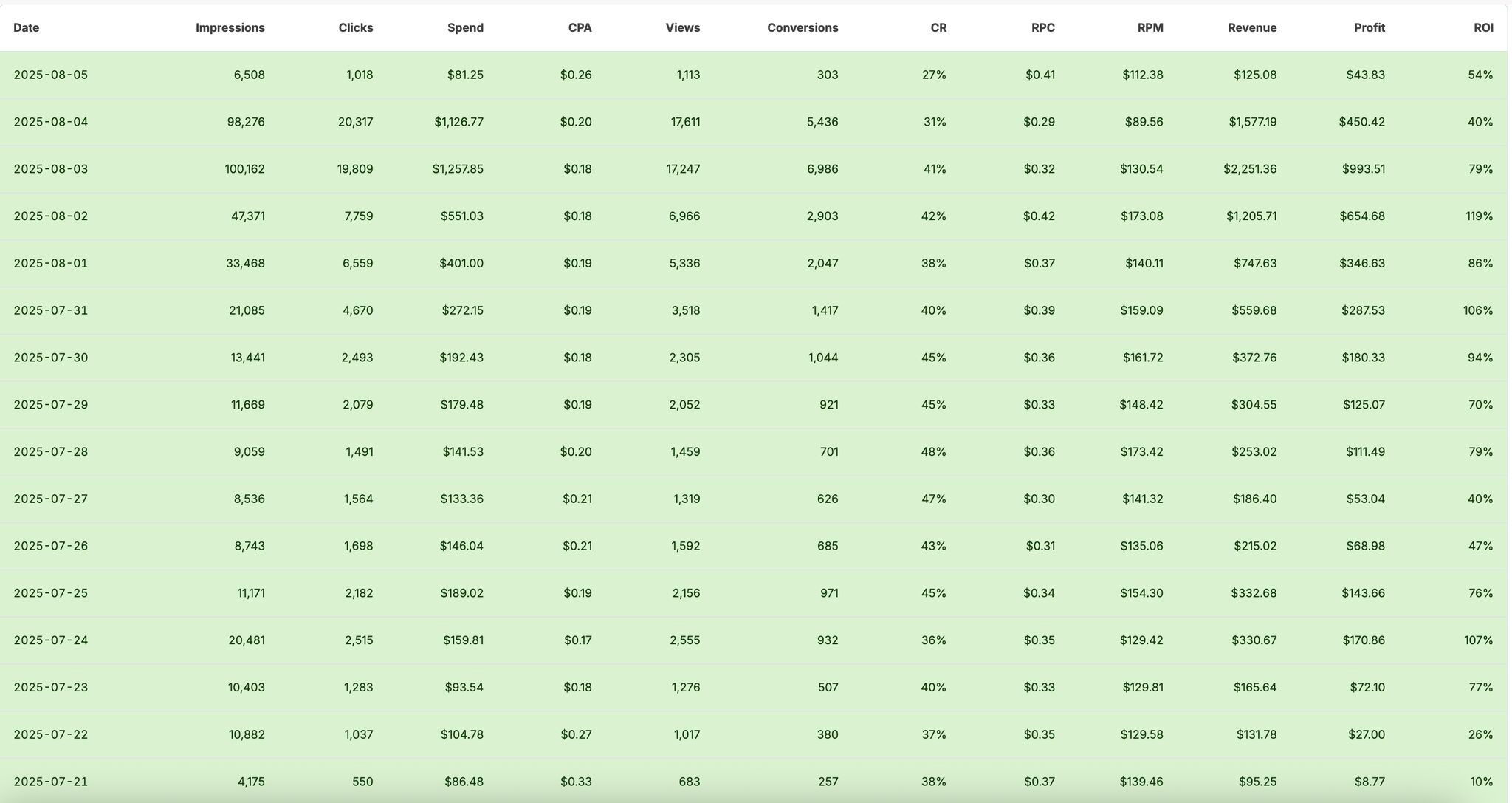This screenshot has height=803, width=1512.
Task: Select the 2025-07-31 row date
Action: [50, 310]
